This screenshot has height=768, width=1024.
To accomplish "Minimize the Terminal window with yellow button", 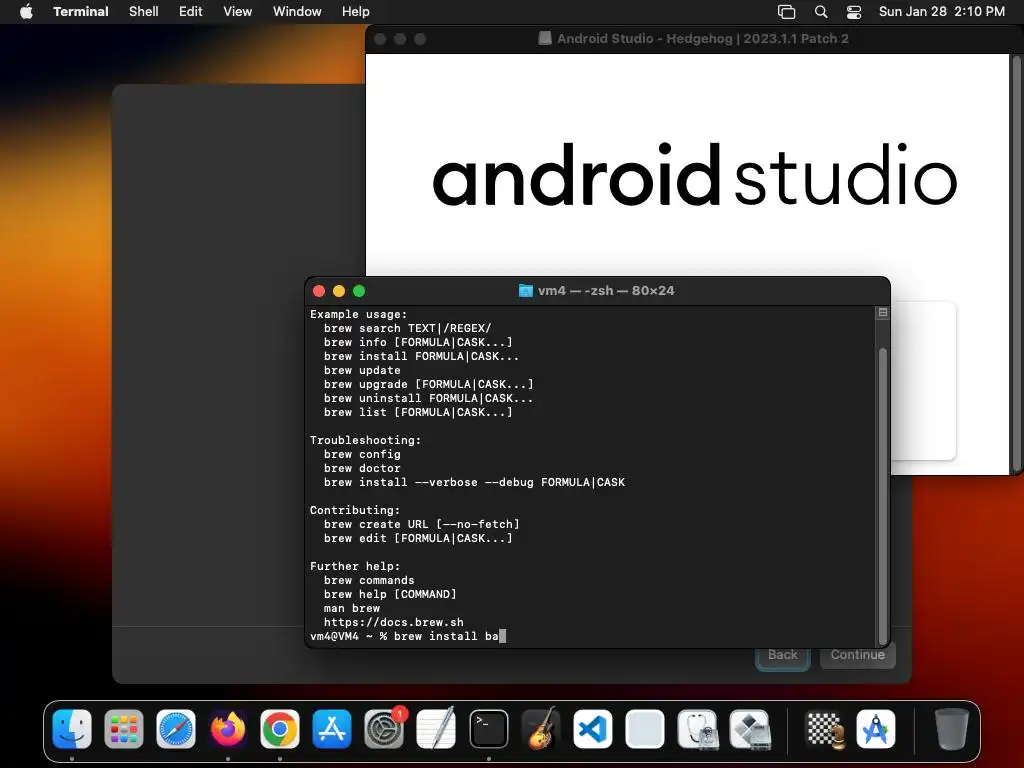I will [x=339, y=291].
